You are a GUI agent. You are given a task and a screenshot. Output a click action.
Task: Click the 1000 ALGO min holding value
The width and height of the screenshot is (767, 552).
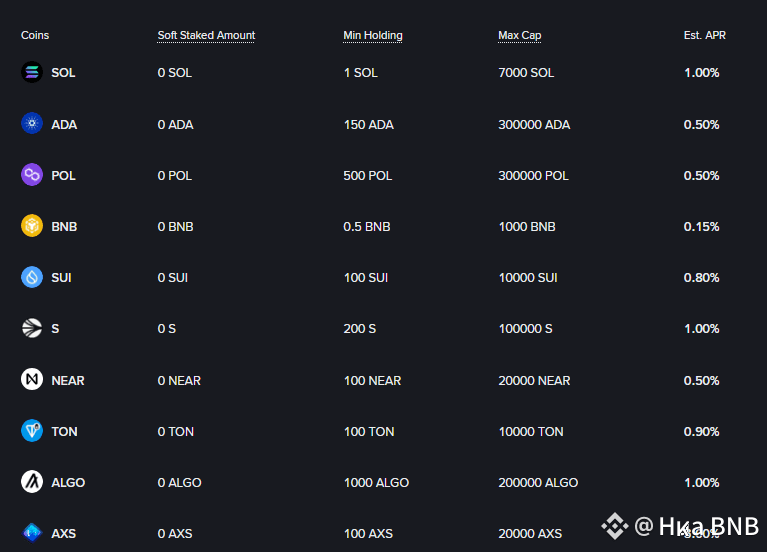click(x=376, y=483)
